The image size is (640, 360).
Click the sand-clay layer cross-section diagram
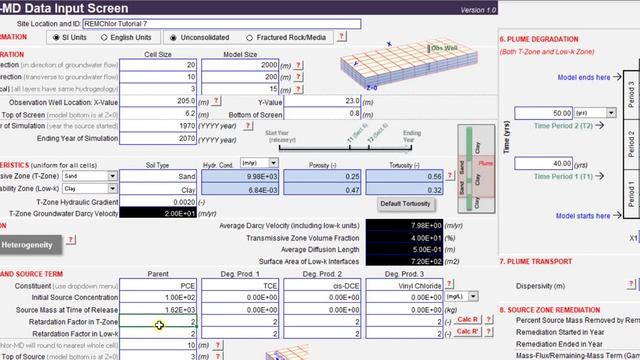(476, 169)
